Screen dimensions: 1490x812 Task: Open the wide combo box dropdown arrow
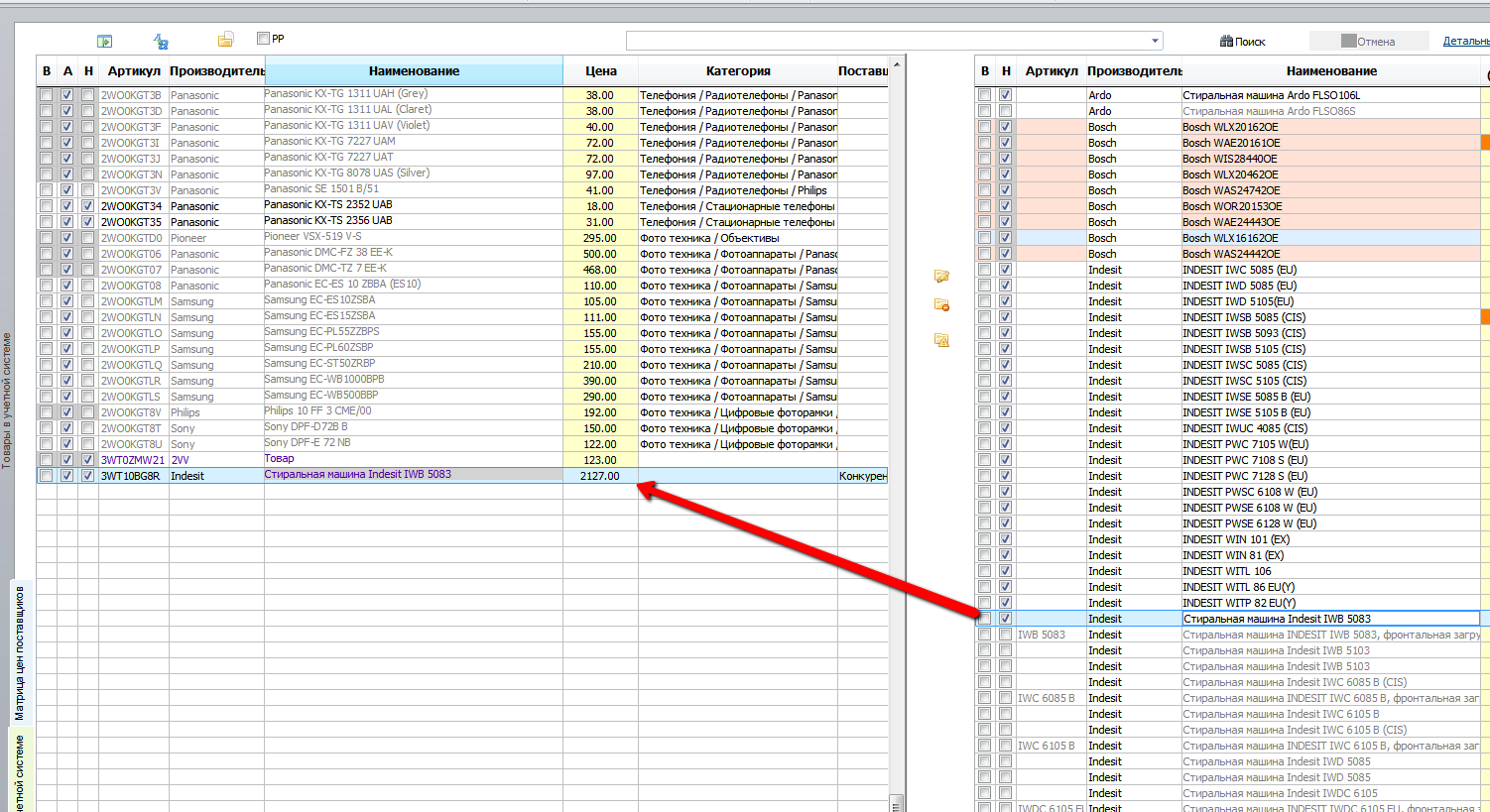1155,41
